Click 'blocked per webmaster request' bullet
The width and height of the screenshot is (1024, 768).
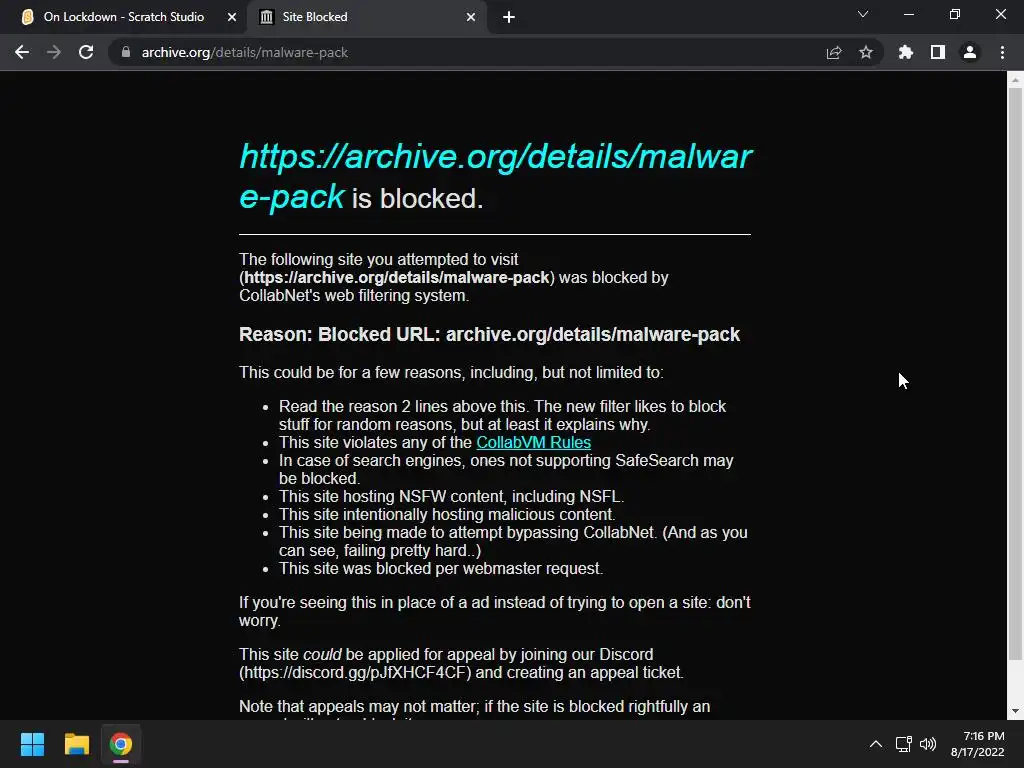[441, 568]
